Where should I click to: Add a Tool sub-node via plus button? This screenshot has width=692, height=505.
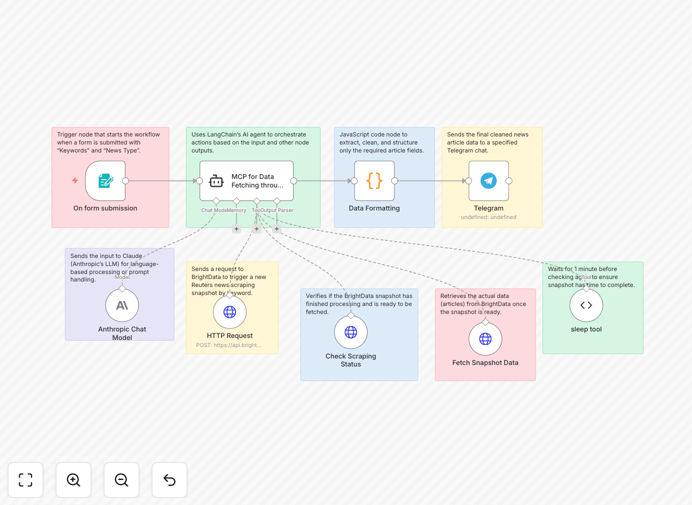click(256, 229)
